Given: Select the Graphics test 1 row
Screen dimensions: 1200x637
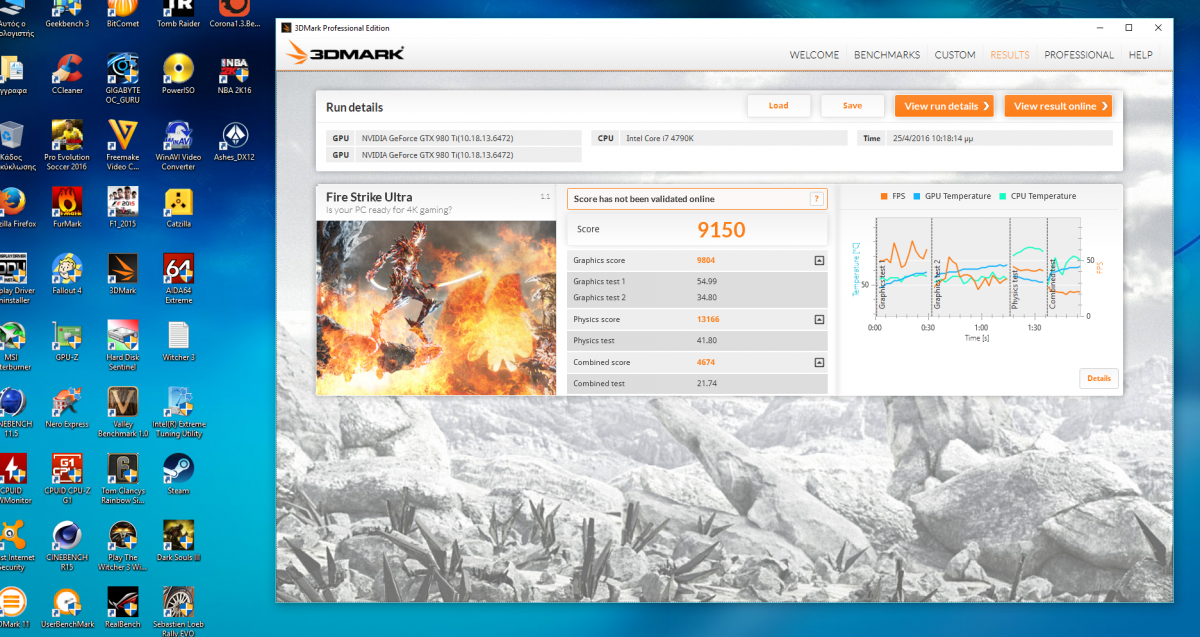Looking at the screenshot, I should coord(697,282).
